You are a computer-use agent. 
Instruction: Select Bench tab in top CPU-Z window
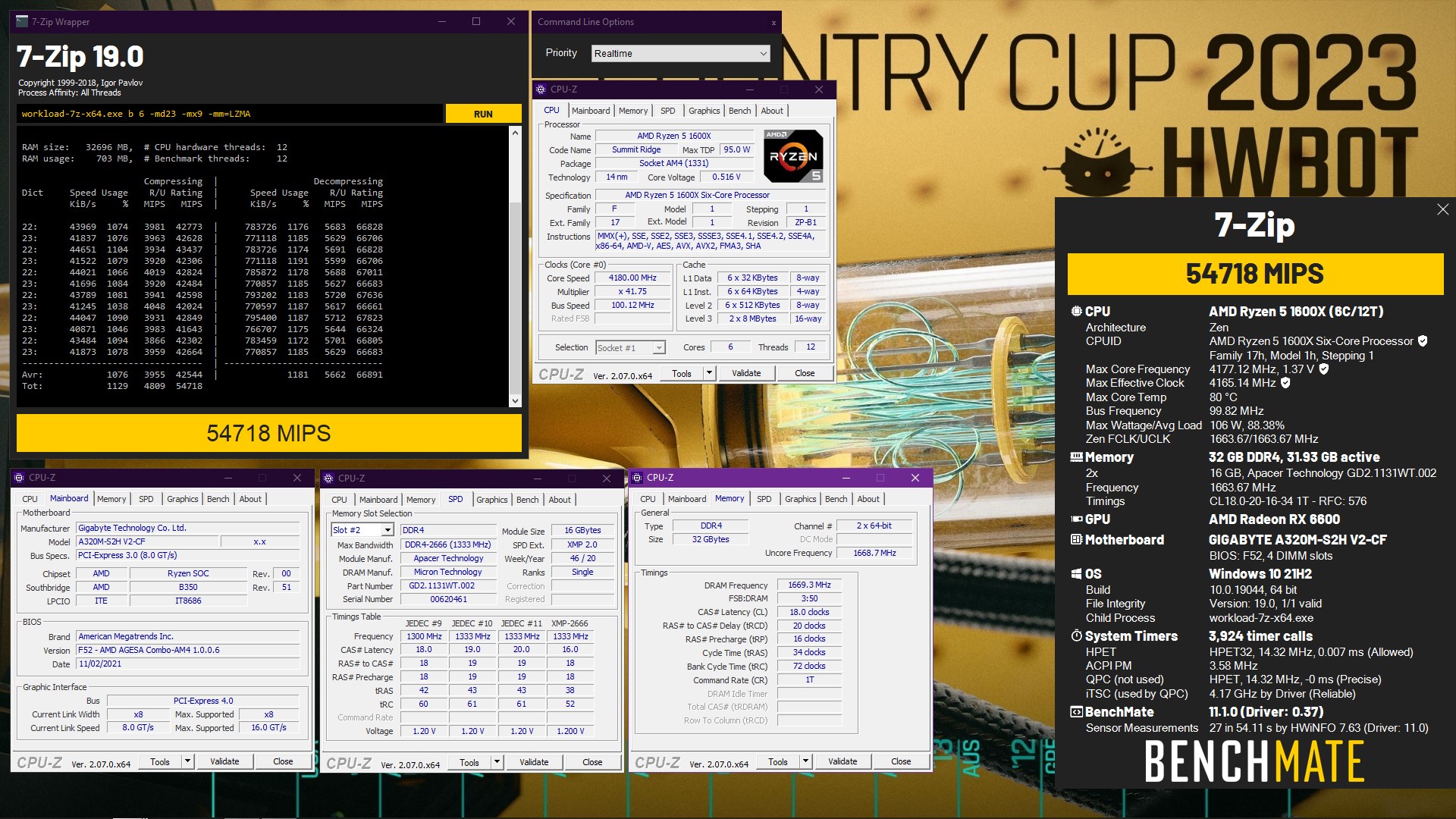click(740, 111)
